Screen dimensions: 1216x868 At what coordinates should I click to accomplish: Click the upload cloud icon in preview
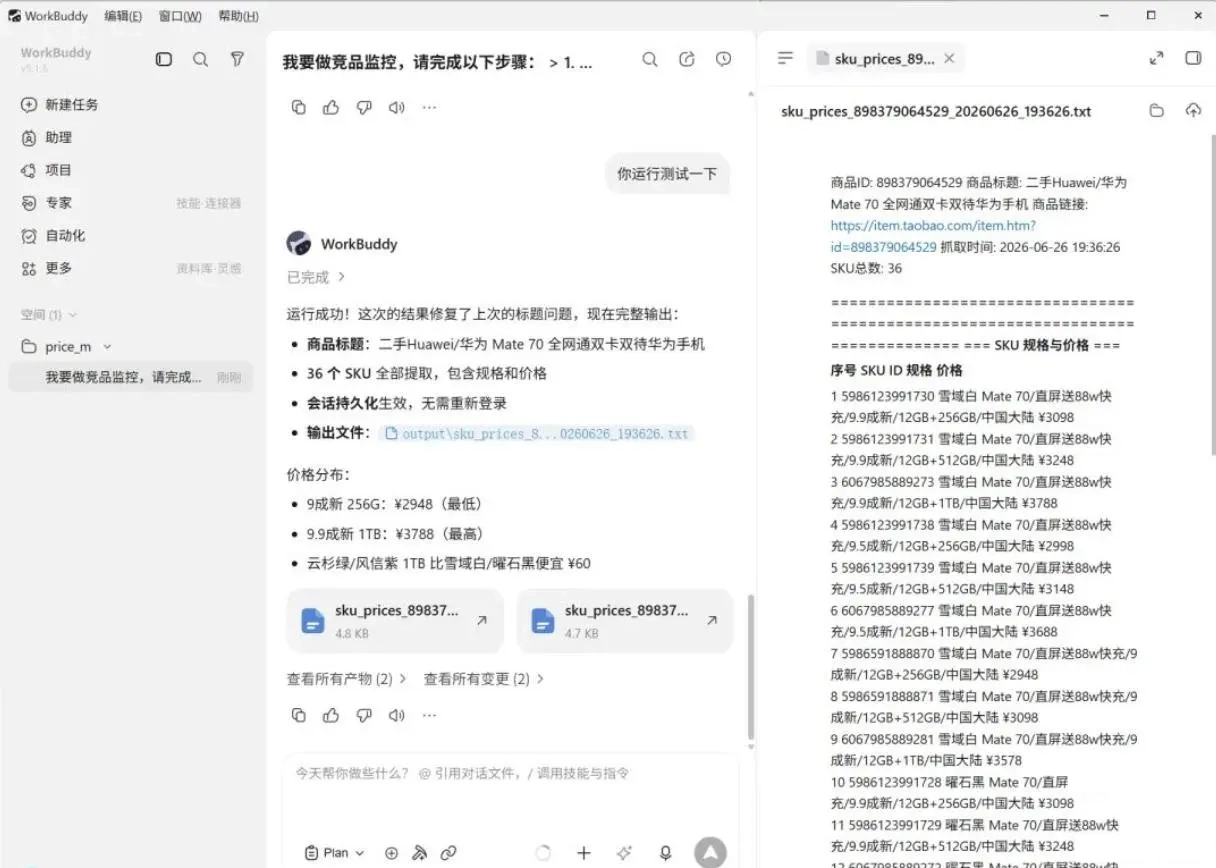coord(1193,111)
